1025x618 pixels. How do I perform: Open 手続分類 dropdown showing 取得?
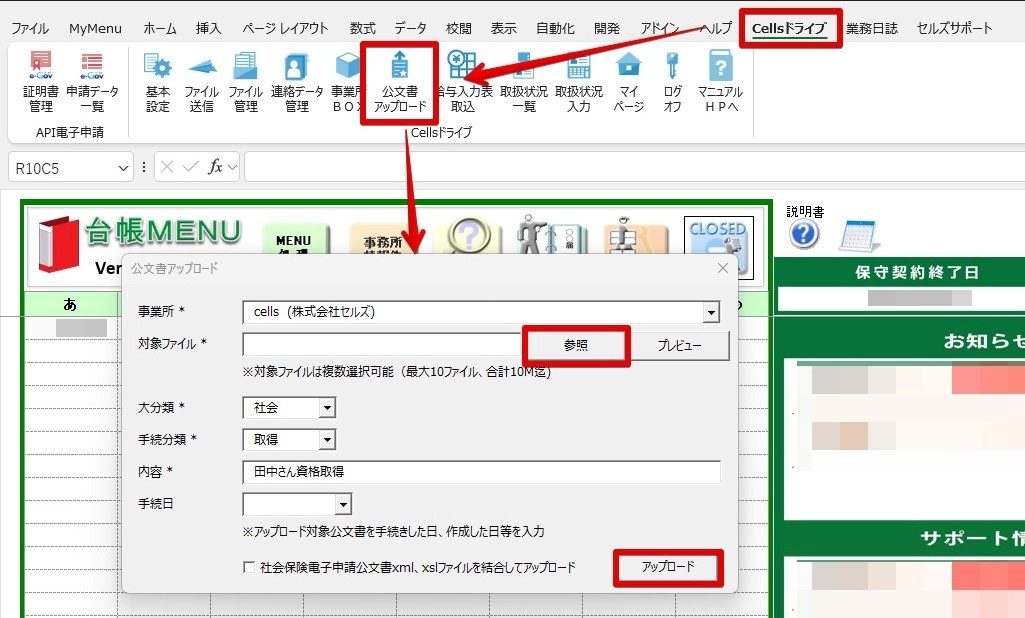click(328, 439)
